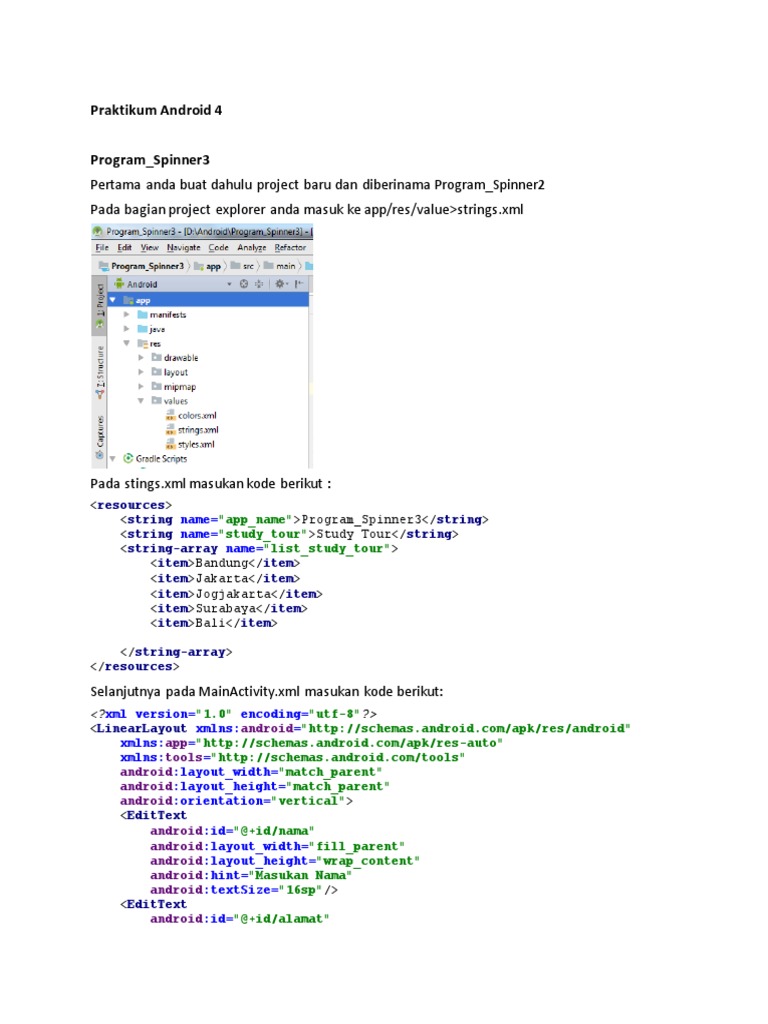Click the manifests folder icon
Image resolution: width=768 pixels, height=1024 pixels.
(x=142, y=314)
